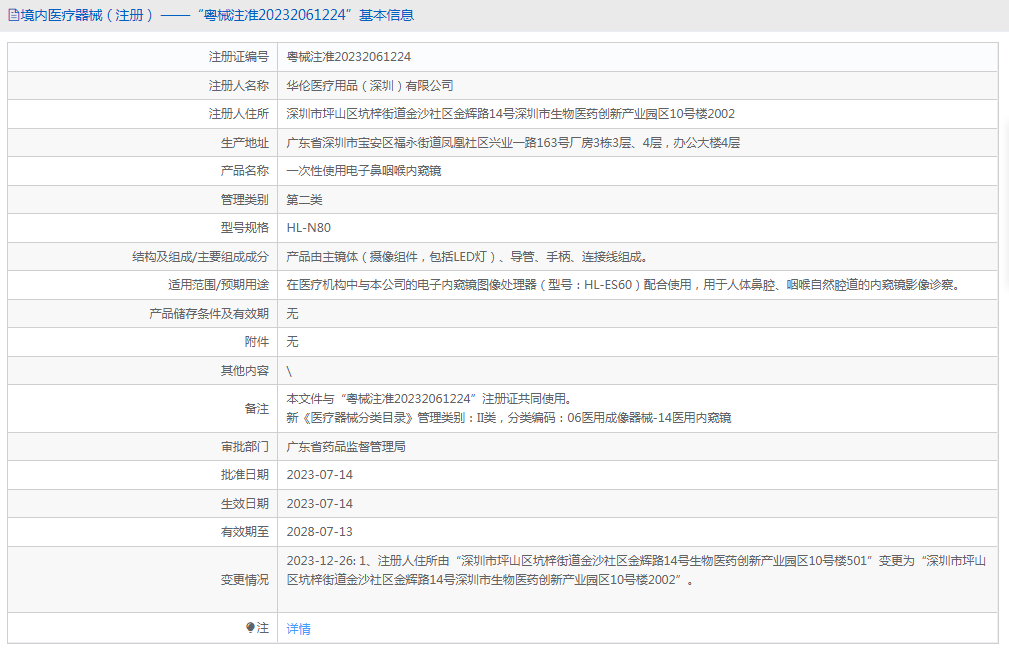Select approving department 广东省药品监督管理局

coord(346,446)
